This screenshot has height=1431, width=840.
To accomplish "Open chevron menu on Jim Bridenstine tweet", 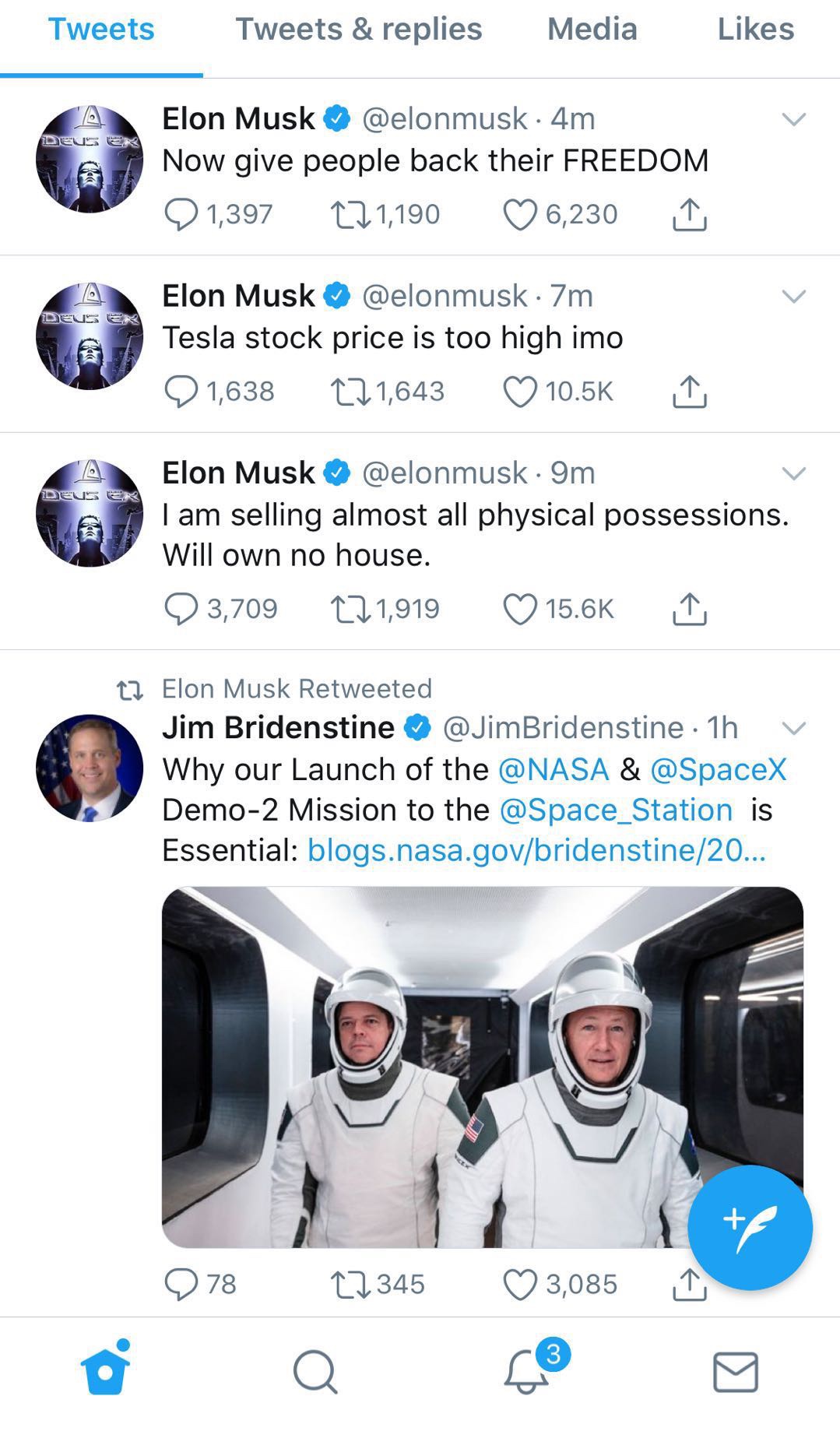I will point(793,729).
